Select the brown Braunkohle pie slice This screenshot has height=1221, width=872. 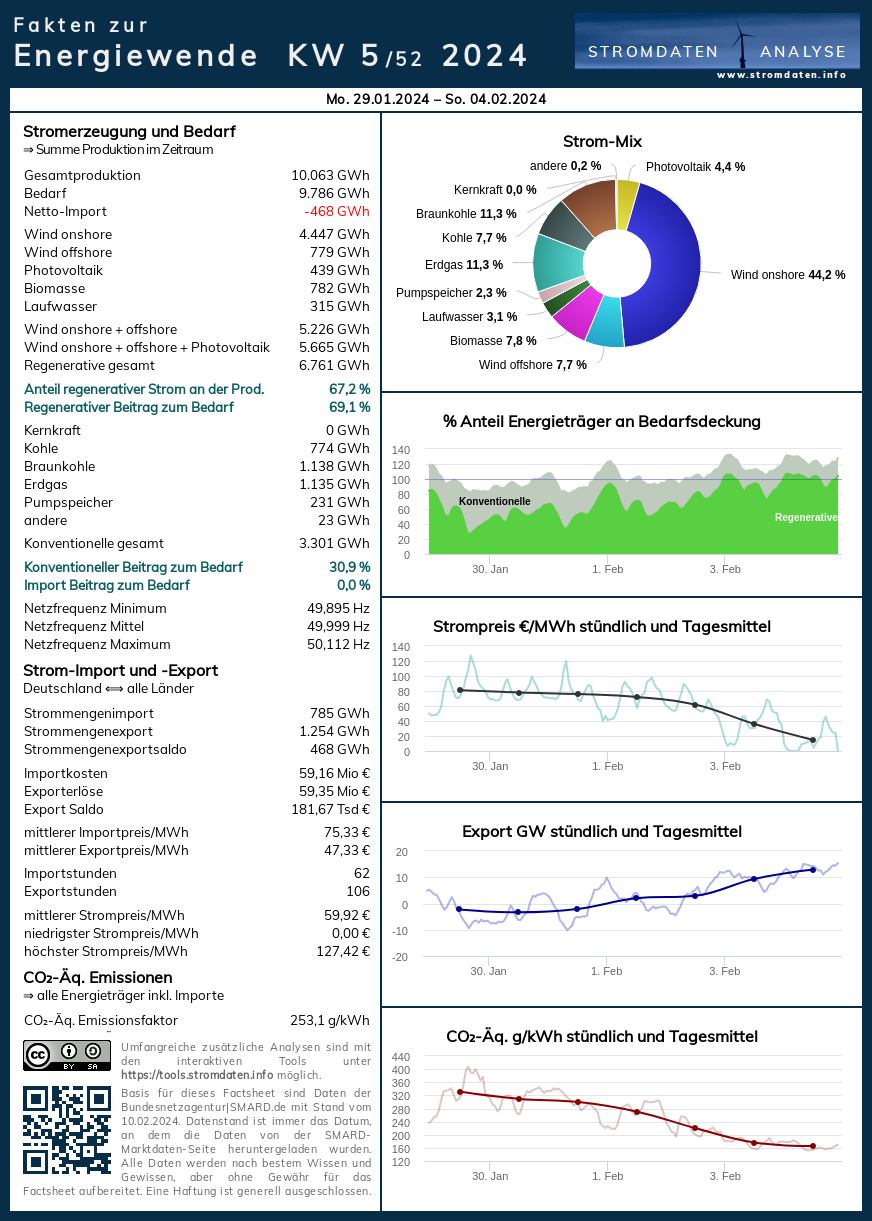coord(590,207)
